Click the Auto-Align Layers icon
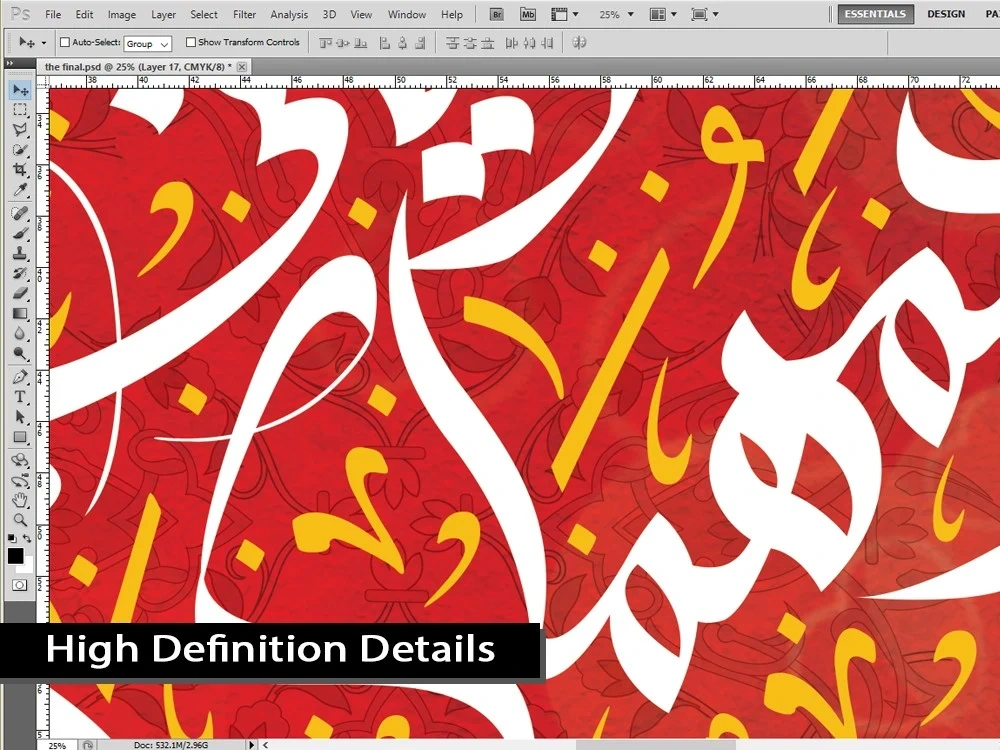Screen dimensions: 1000x750 coord(580,43)
